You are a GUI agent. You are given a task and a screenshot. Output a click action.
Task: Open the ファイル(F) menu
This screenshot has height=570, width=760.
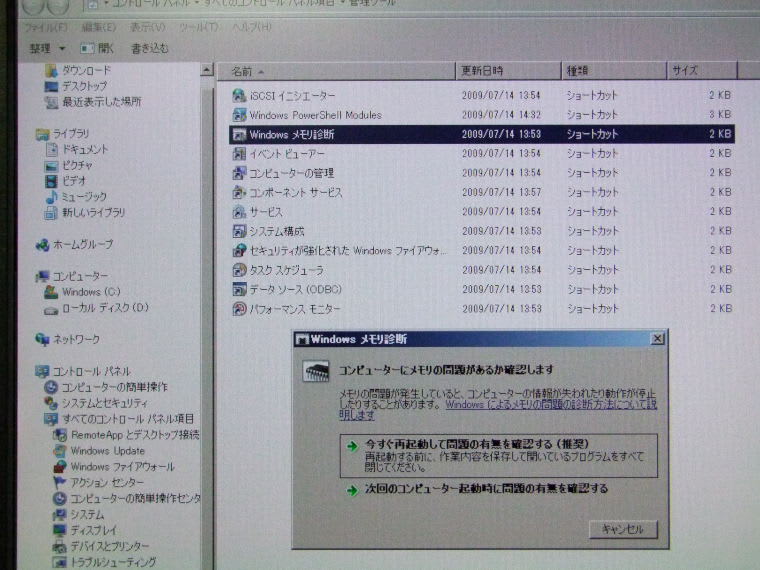(46, 28)
